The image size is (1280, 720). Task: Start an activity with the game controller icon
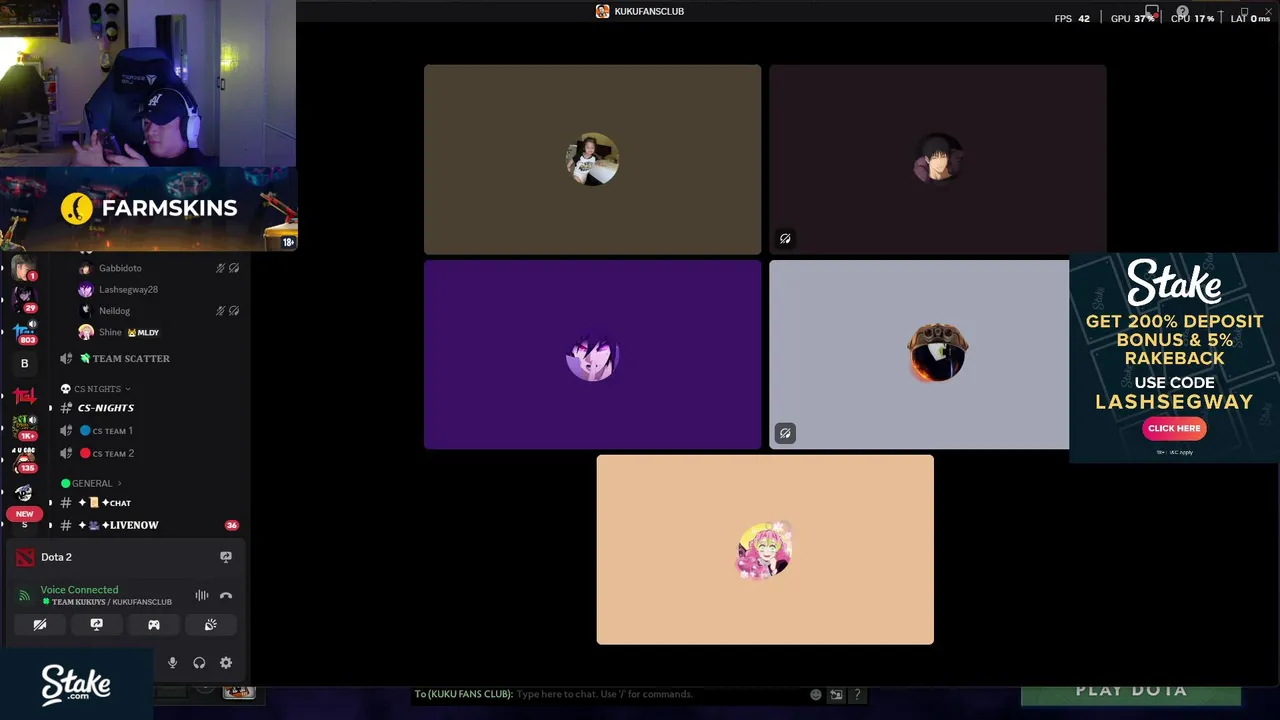(154, 624)
